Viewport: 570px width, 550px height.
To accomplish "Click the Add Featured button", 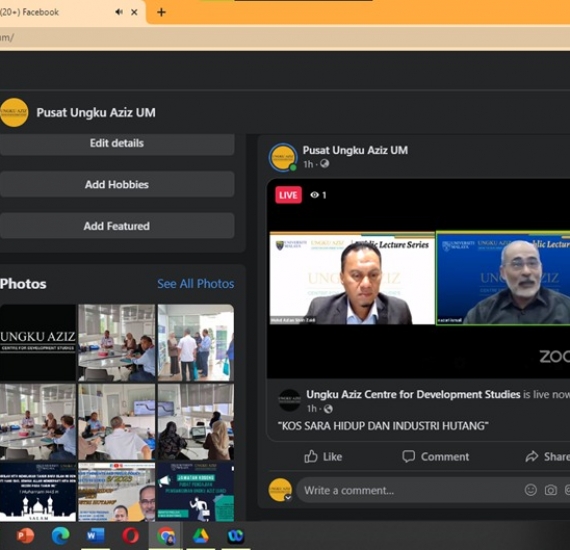I will point(117,226).
